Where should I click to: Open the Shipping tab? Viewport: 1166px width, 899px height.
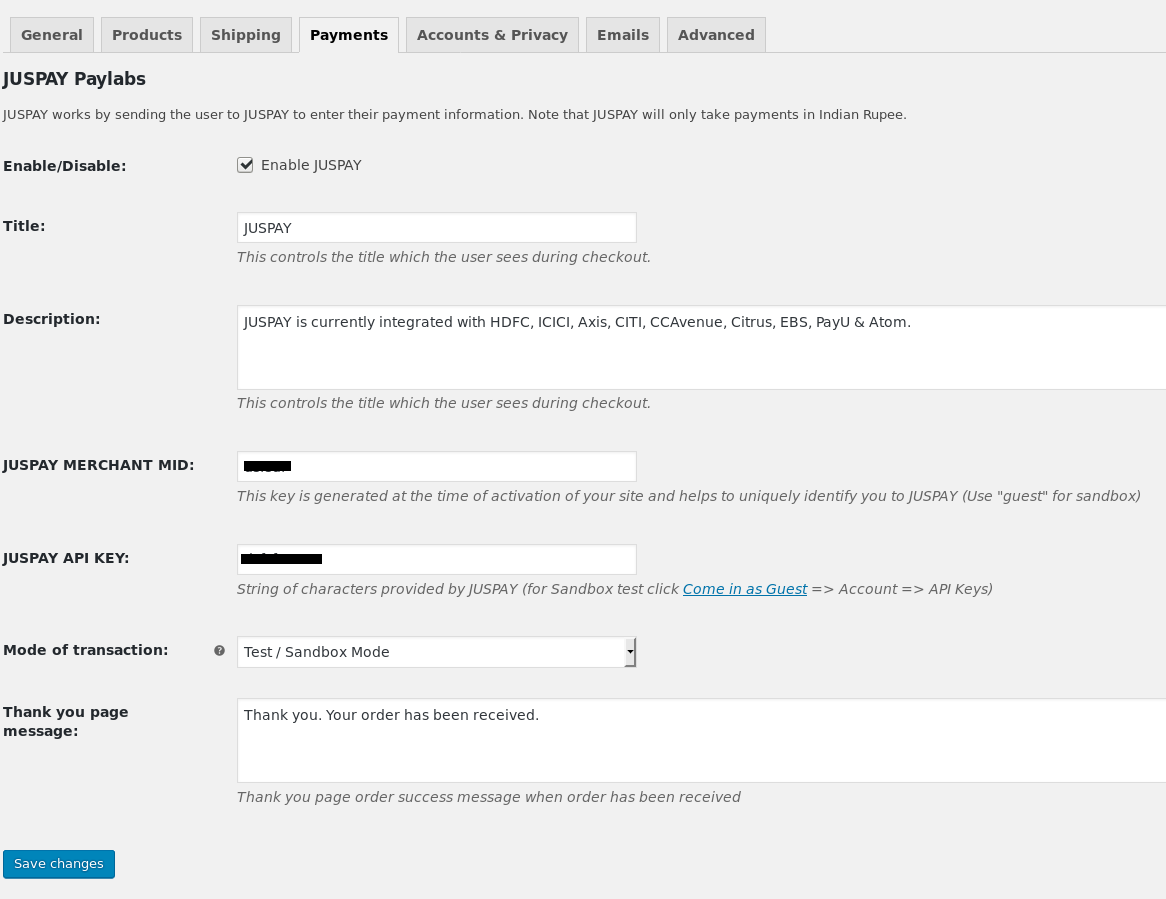click(245, 35)
